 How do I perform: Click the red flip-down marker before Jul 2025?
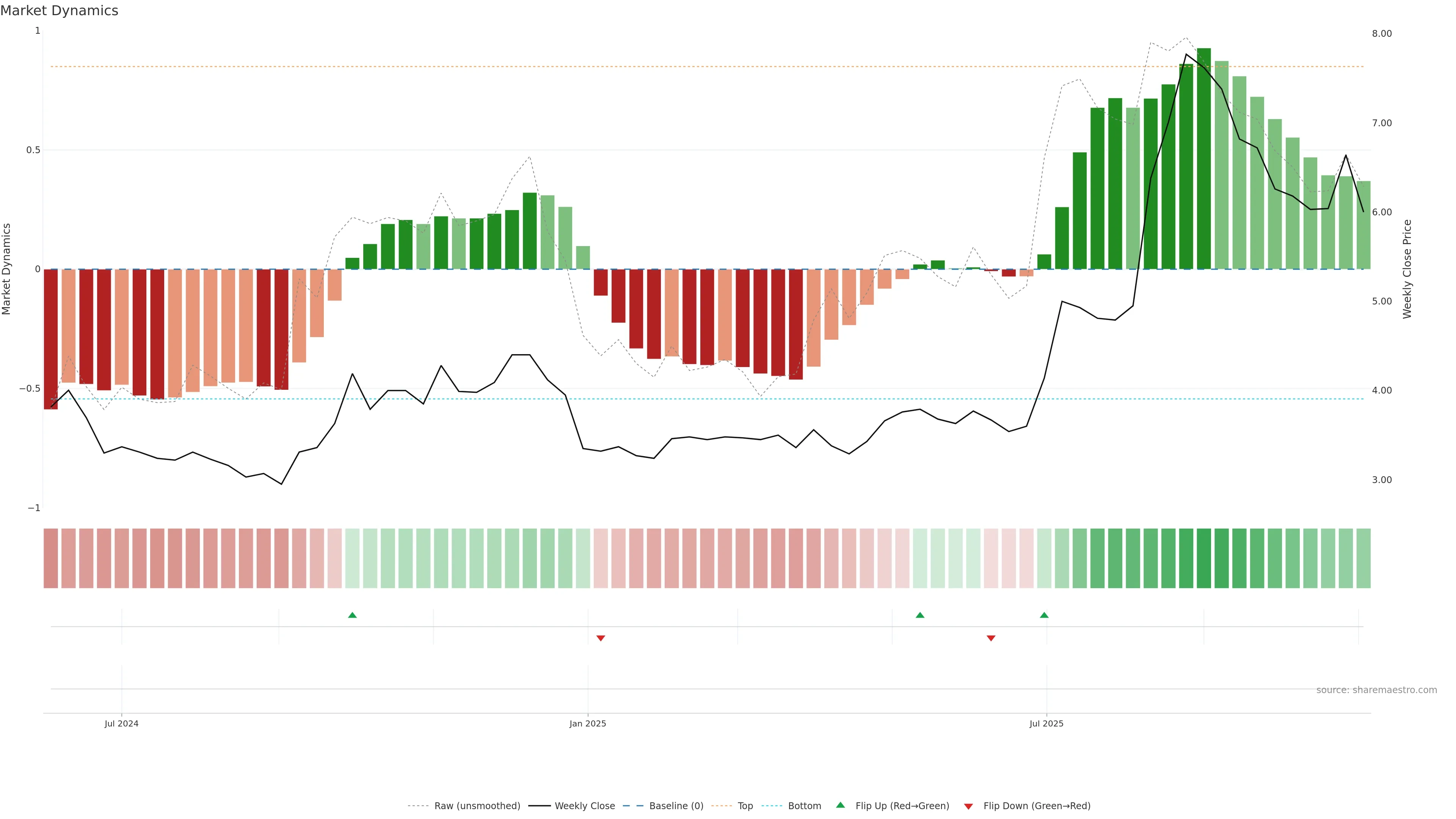tap(991, 638)
